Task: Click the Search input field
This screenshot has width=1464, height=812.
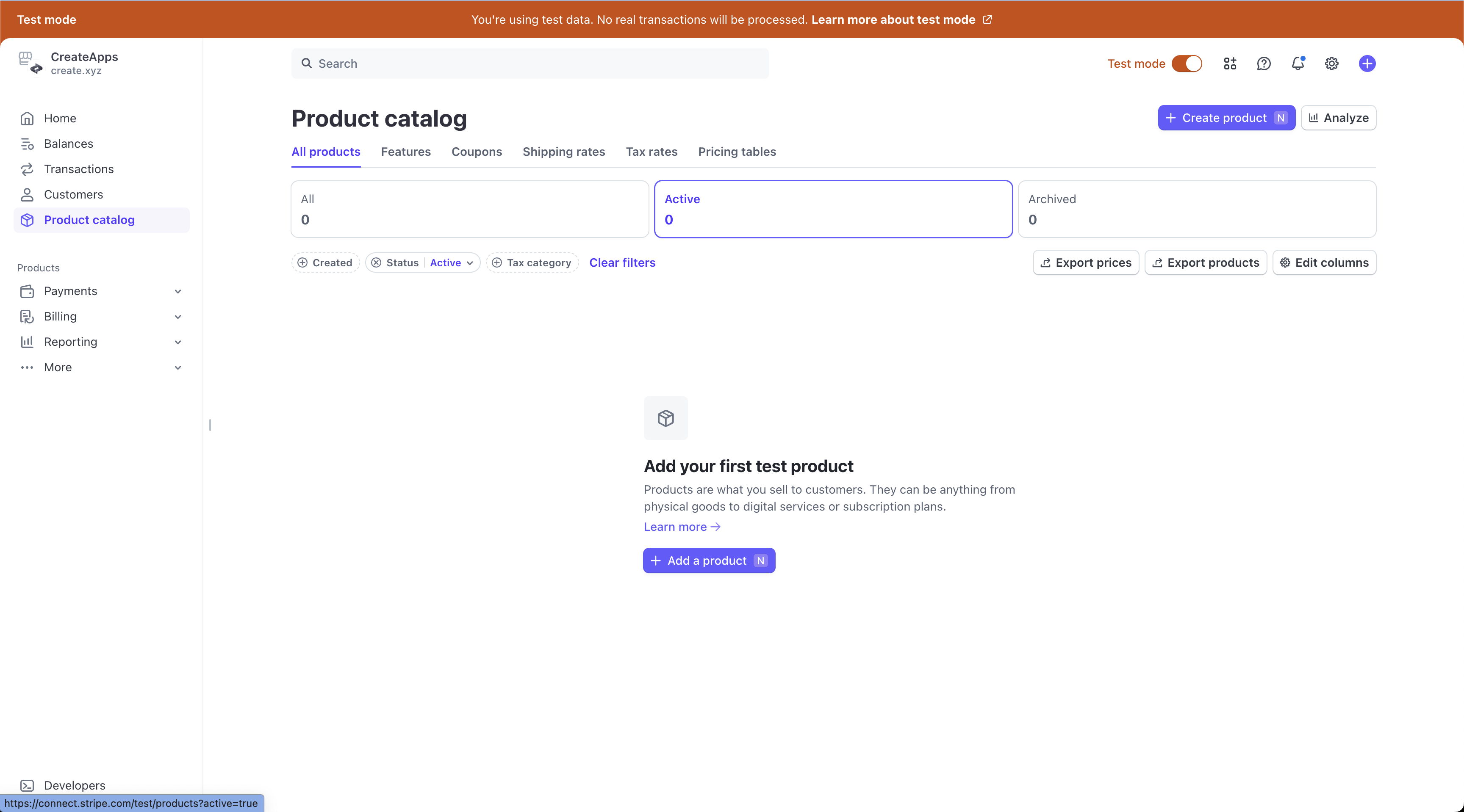Action: [x=530, y=64]
